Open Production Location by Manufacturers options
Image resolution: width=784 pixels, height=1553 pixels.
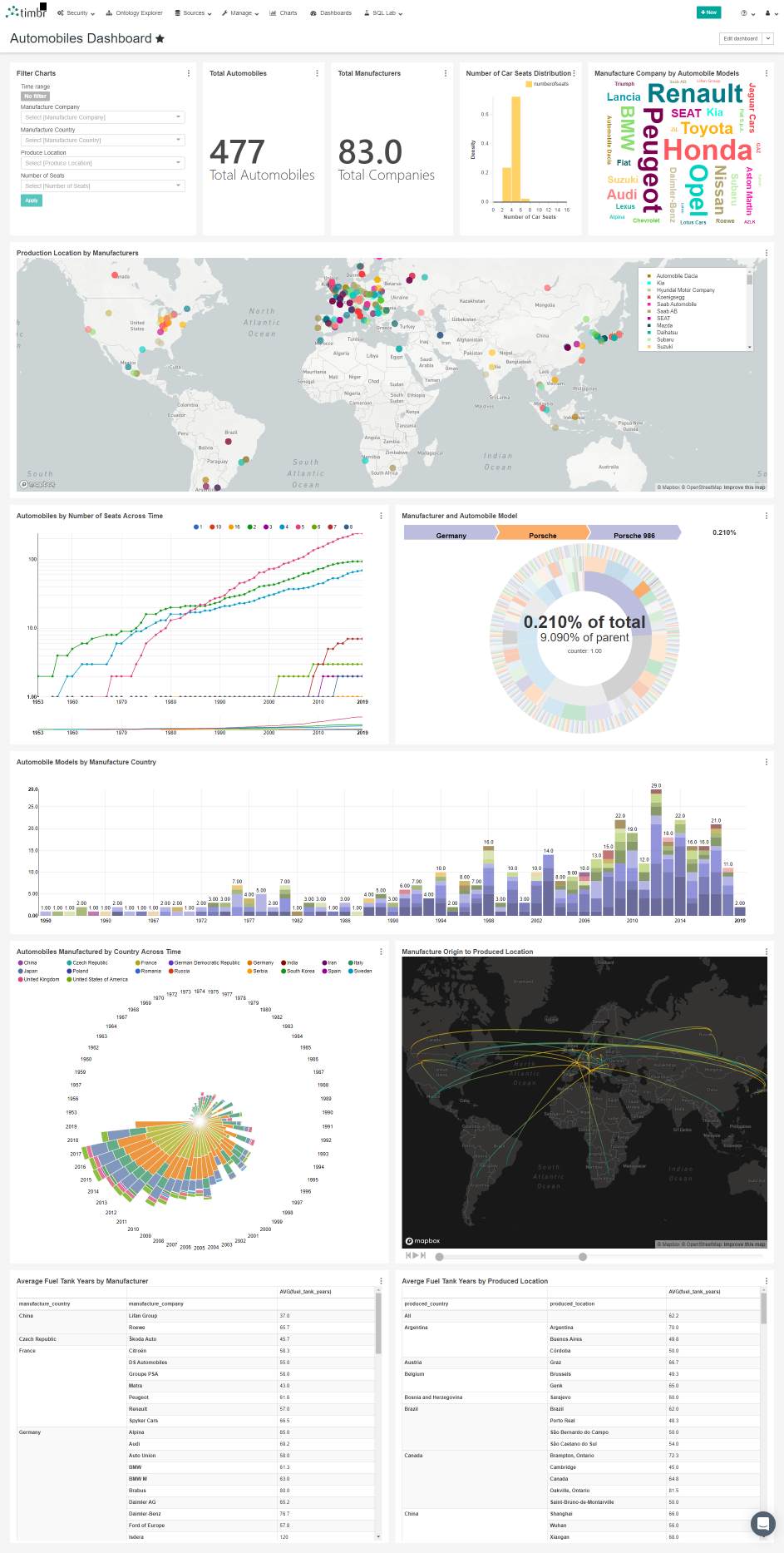[766, 253]
